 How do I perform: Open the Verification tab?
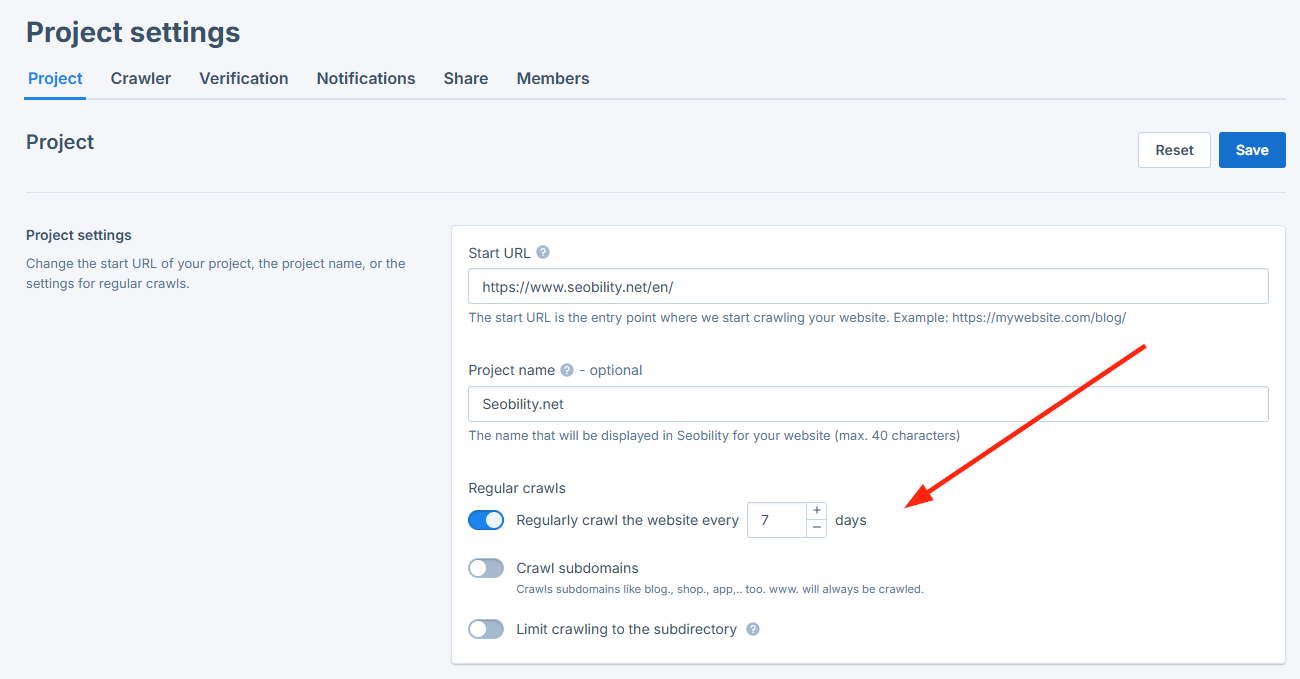pos(244,78)
